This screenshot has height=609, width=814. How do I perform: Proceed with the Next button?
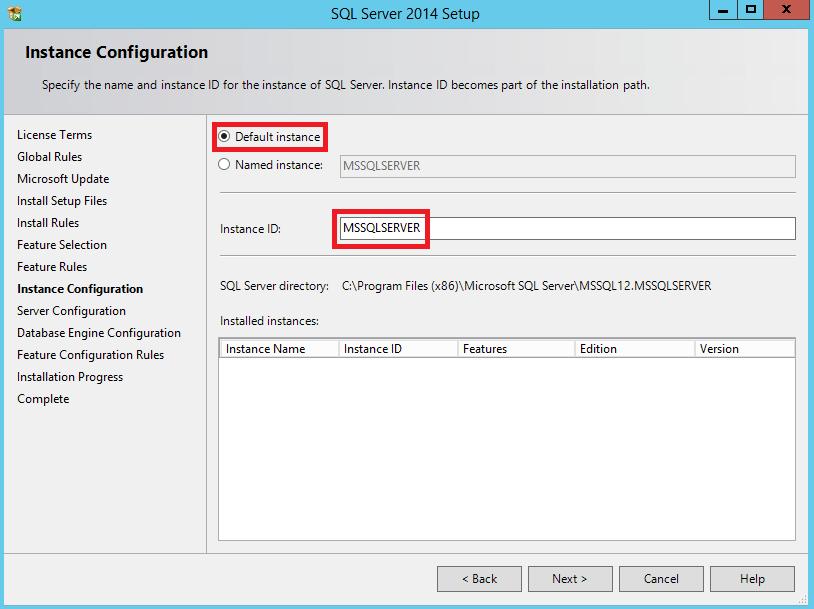(x=570, y=579)
